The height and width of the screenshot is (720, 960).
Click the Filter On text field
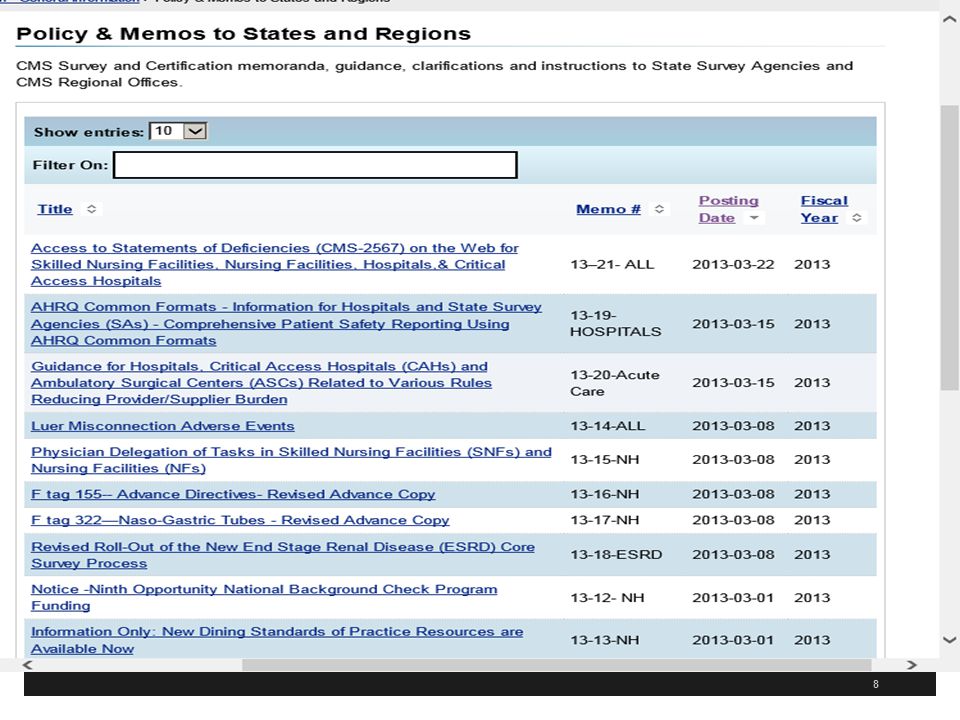315,165
